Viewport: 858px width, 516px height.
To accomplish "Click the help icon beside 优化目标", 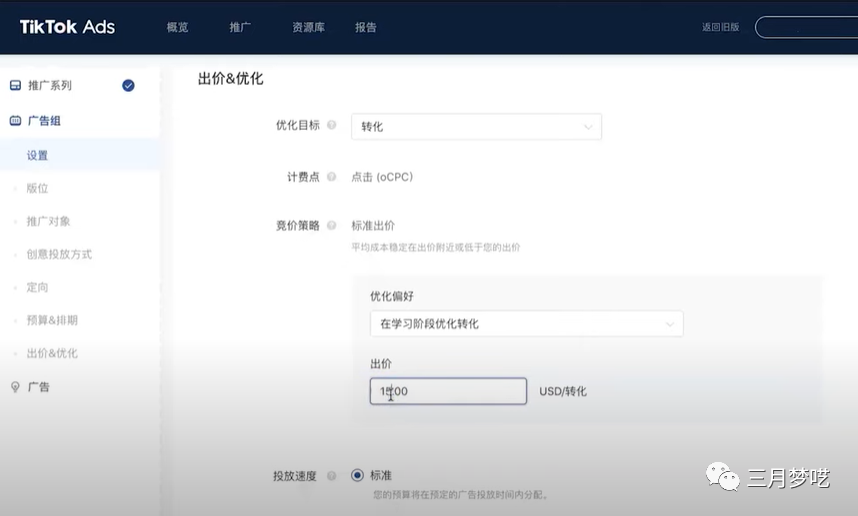I will coord(331,126).
